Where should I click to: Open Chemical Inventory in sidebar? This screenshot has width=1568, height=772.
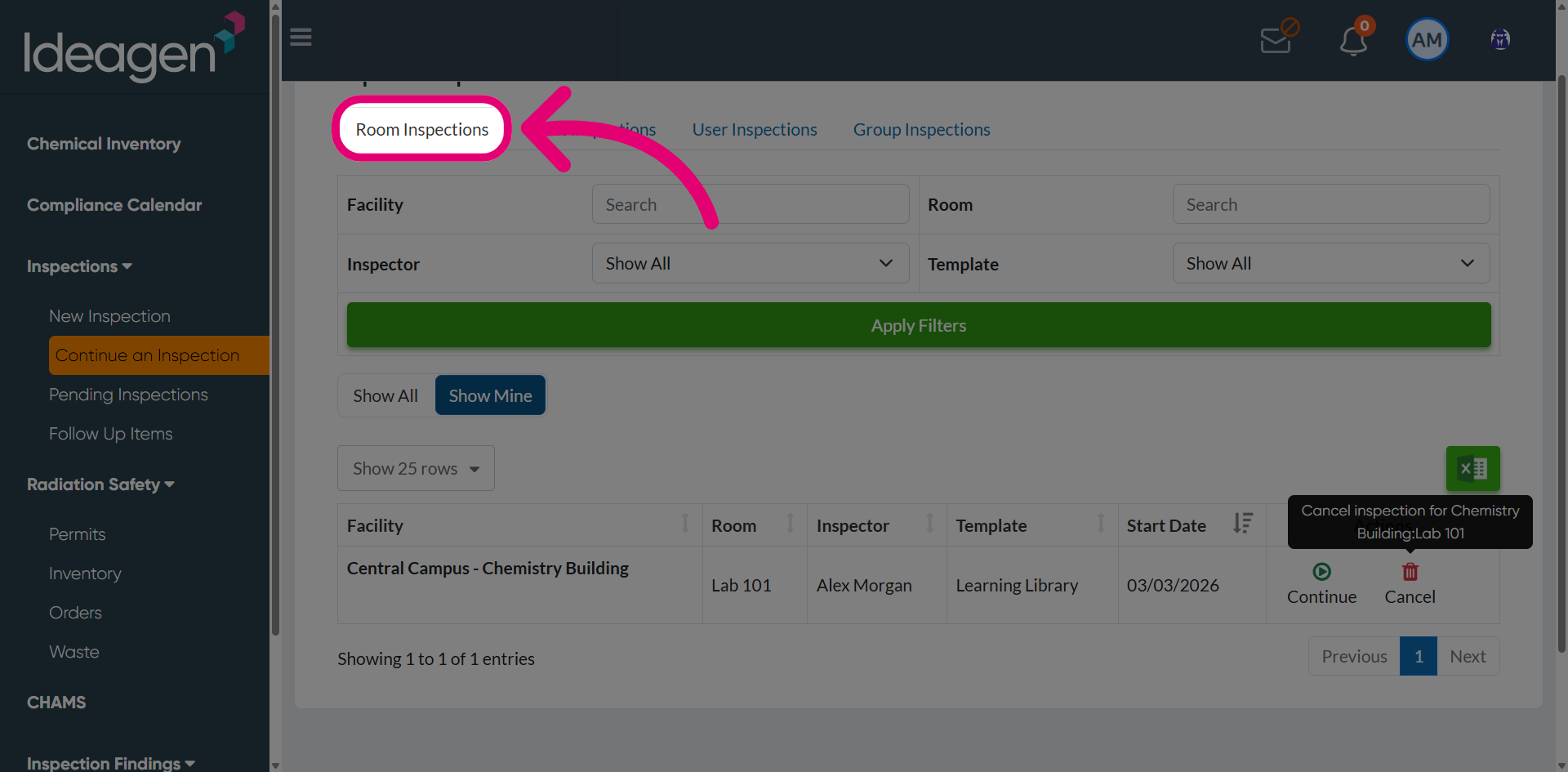(x=104, y=144)
